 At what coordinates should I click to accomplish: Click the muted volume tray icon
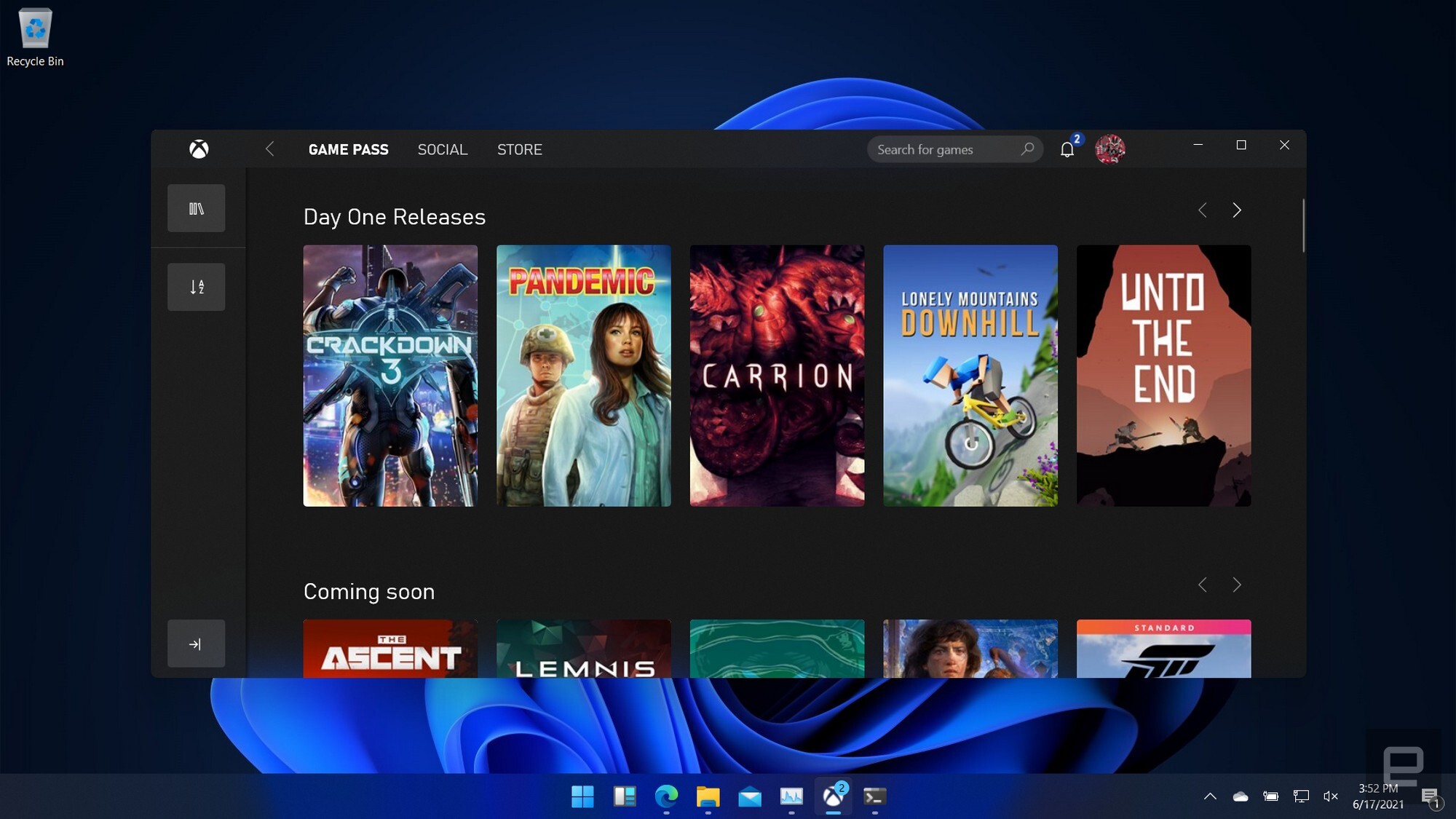pos(1331,796)
